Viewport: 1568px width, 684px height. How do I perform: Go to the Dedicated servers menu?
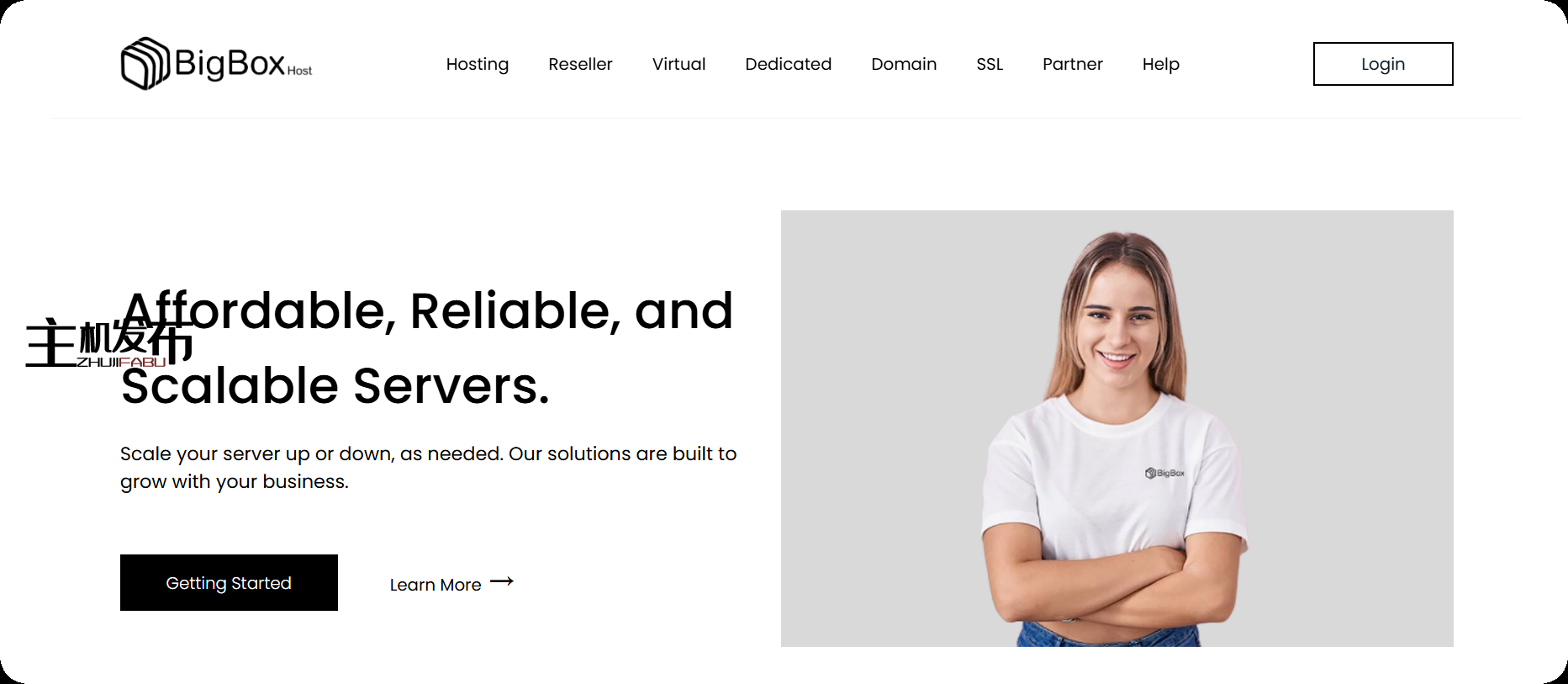[x=788, y=64]
